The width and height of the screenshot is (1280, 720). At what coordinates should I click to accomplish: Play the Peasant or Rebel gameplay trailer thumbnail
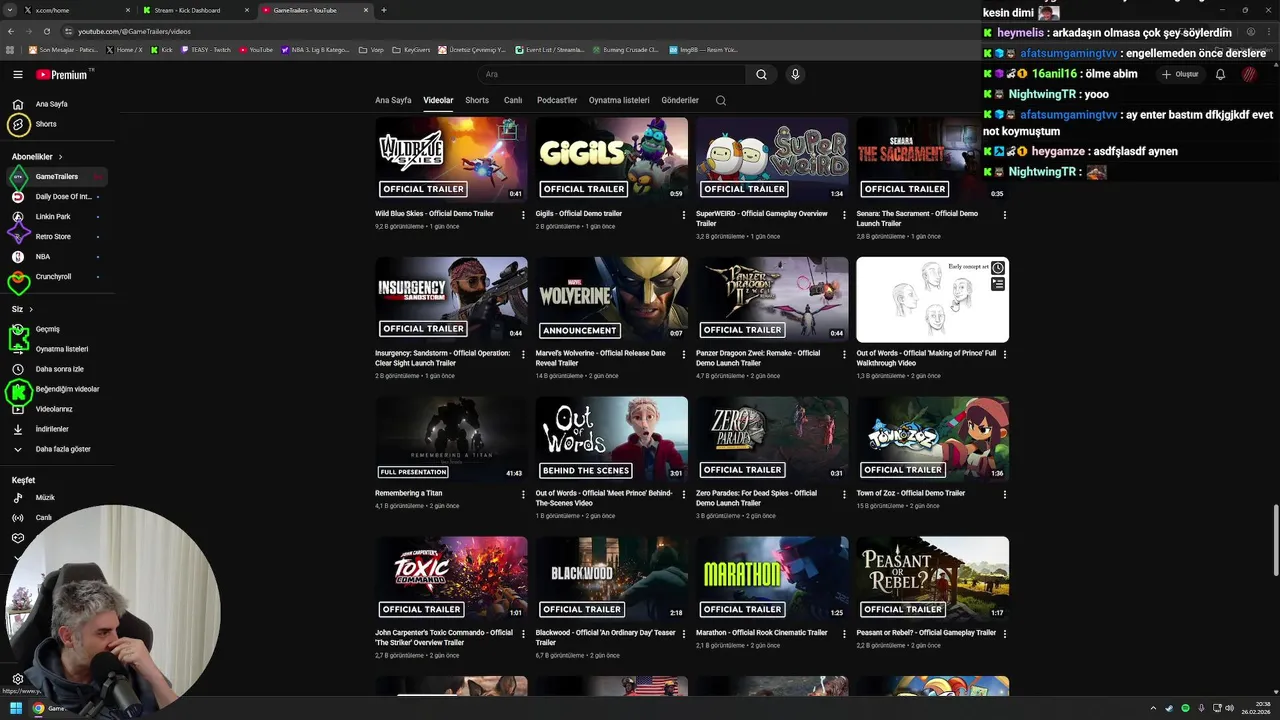pyautogui.click(x=932, y=579)
